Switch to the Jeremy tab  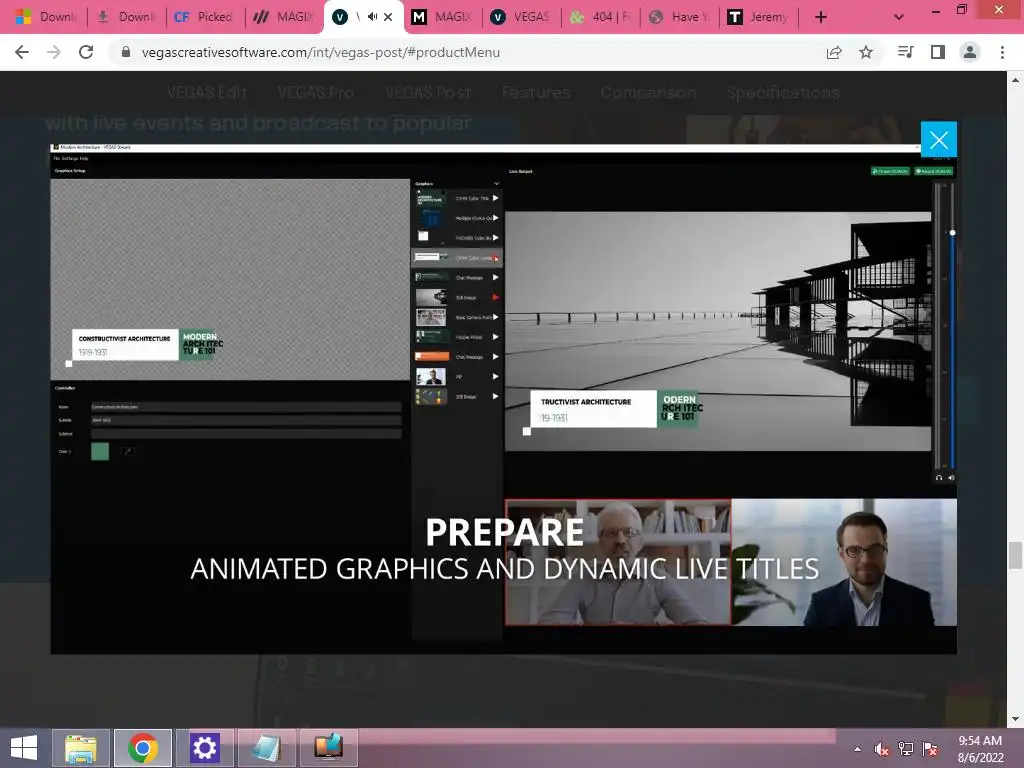pos(758,17)
